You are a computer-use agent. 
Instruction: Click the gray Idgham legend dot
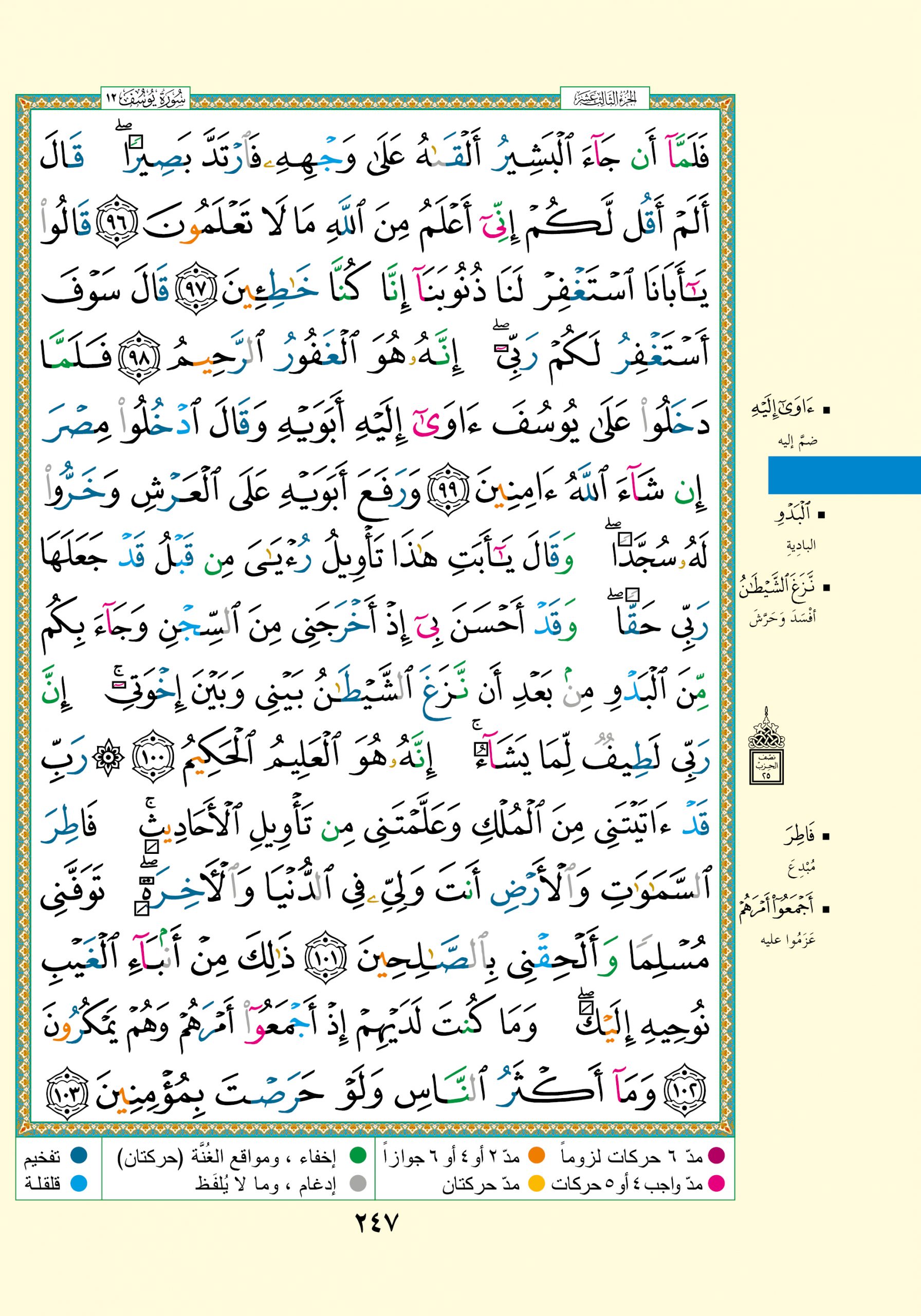[358, 1183]
